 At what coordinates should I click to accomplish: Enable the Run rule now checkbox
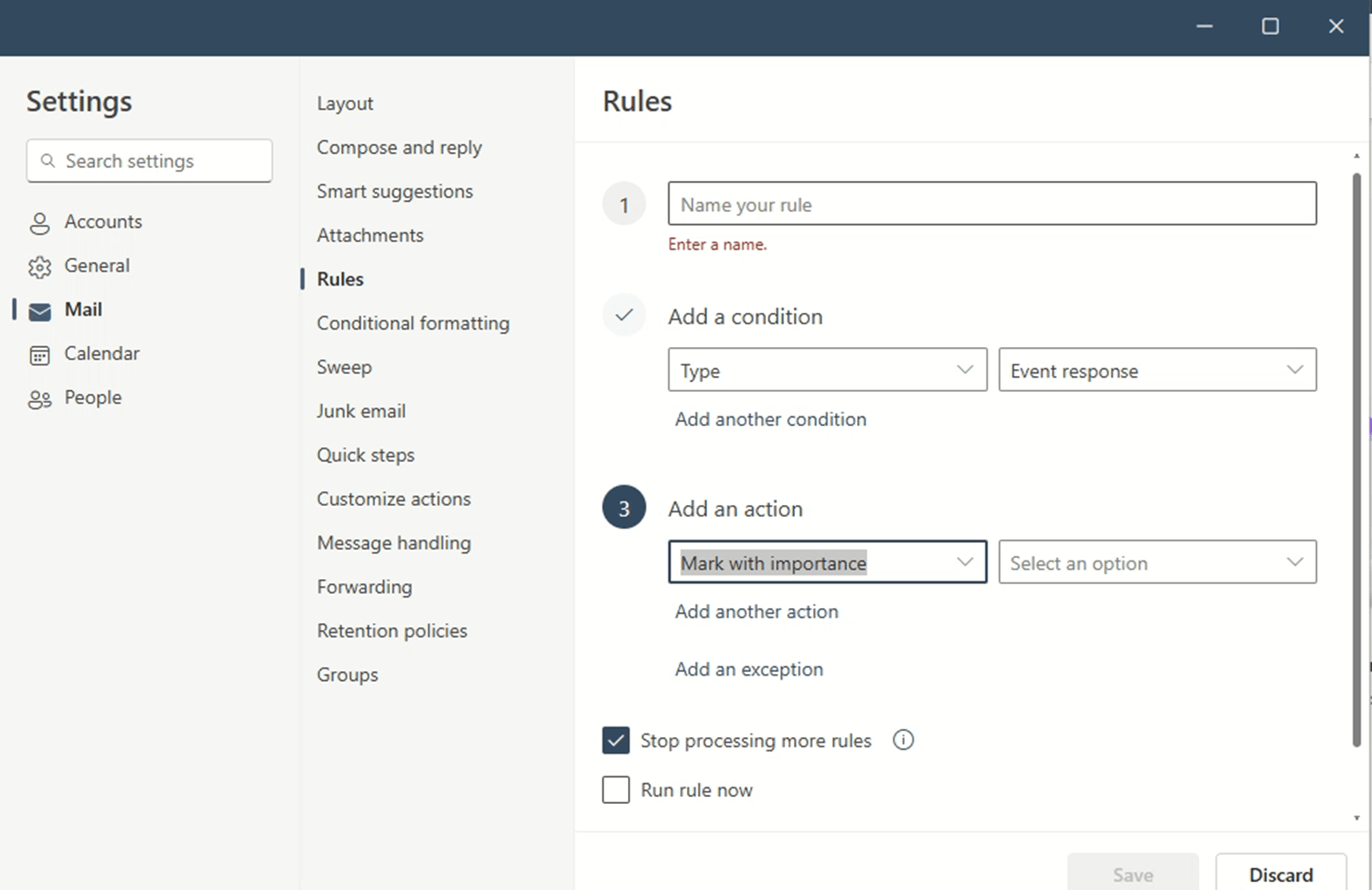coord(616,790)
